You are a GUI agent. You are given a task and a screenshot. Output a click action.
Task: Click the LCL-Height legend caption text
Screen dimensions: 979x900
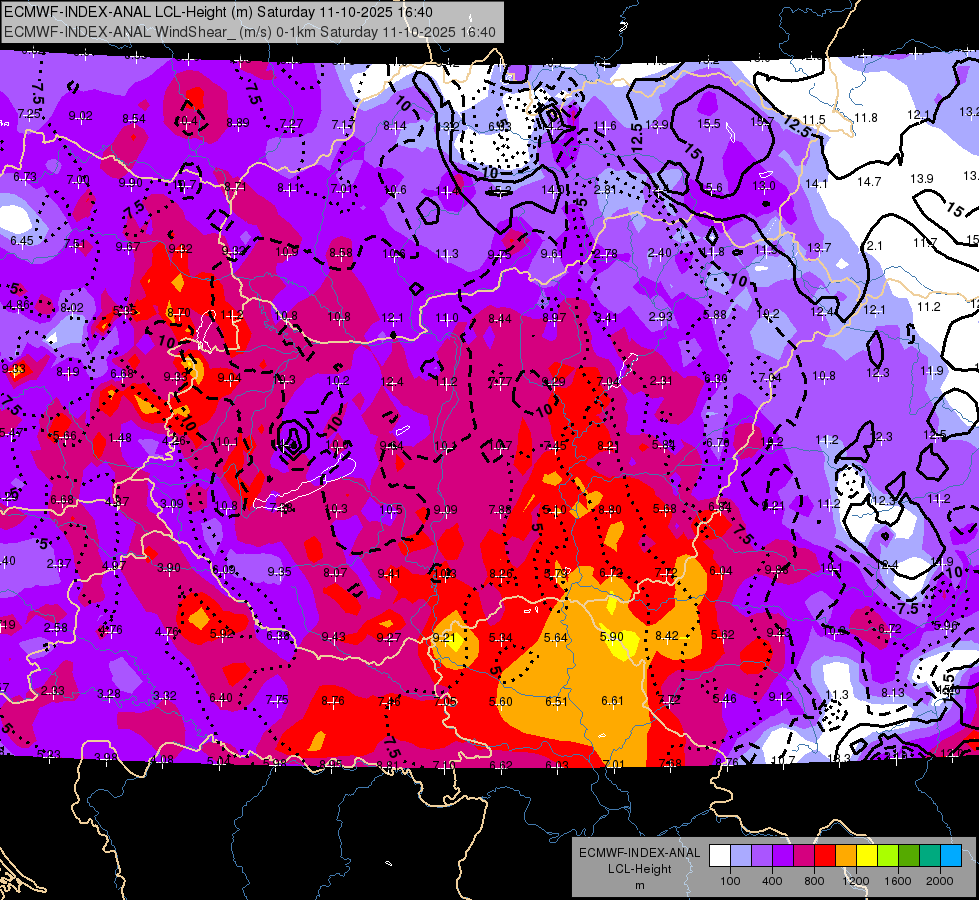[640, 869]
